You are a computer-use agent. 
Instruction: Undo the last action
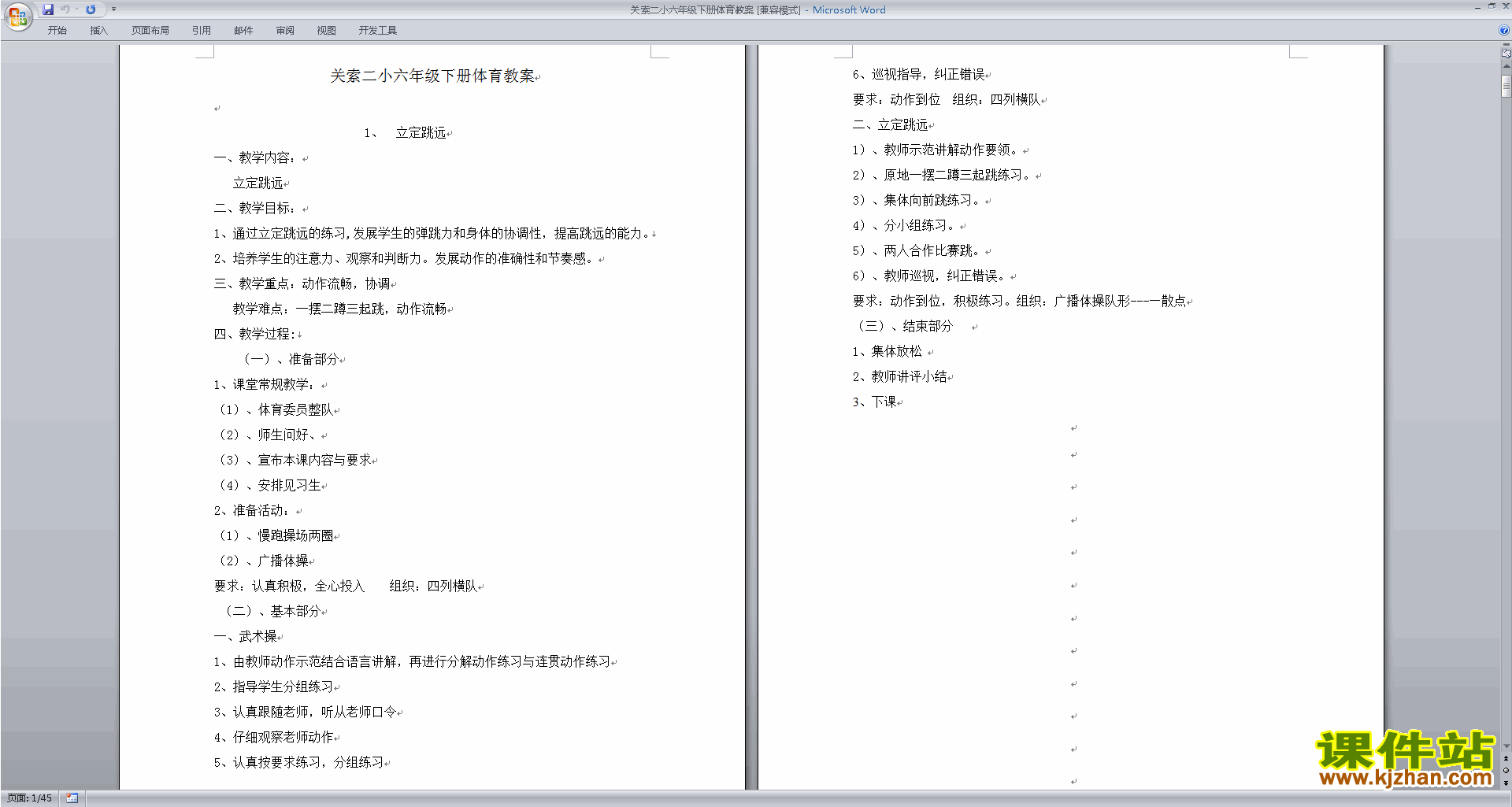point(65,9)
